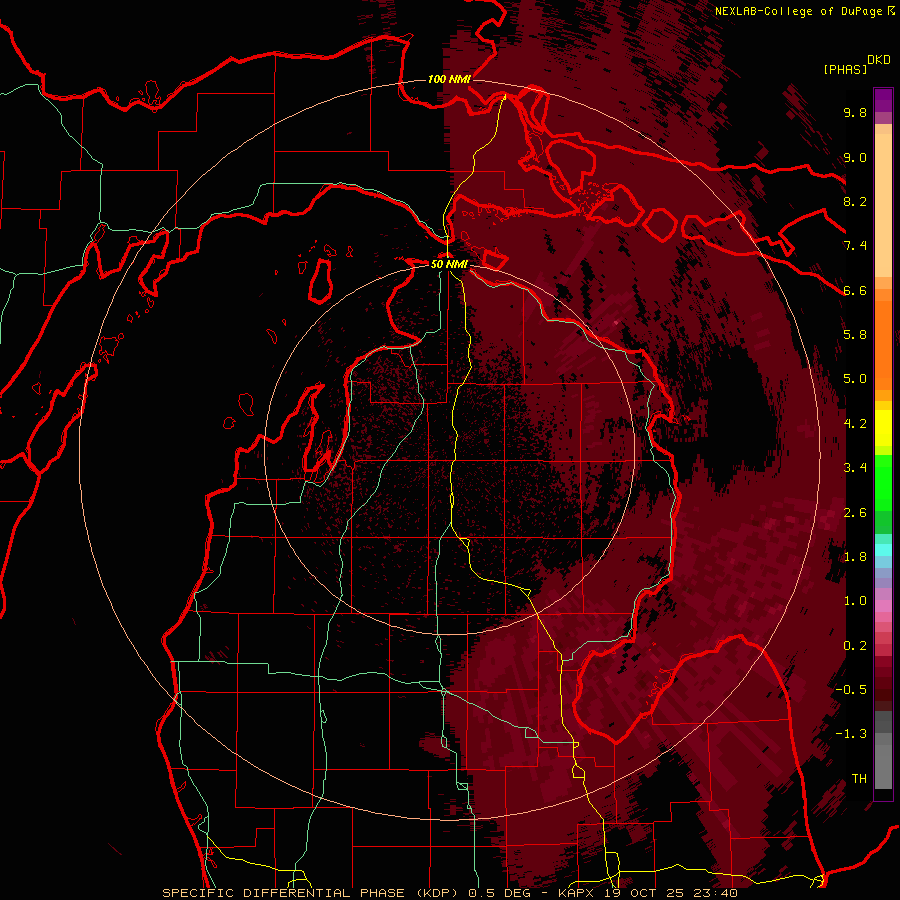Click the "NEXLAB-College of DuPage" credit text
The width and height of the screenshot is (900, 900).
(x=798, y=11)
